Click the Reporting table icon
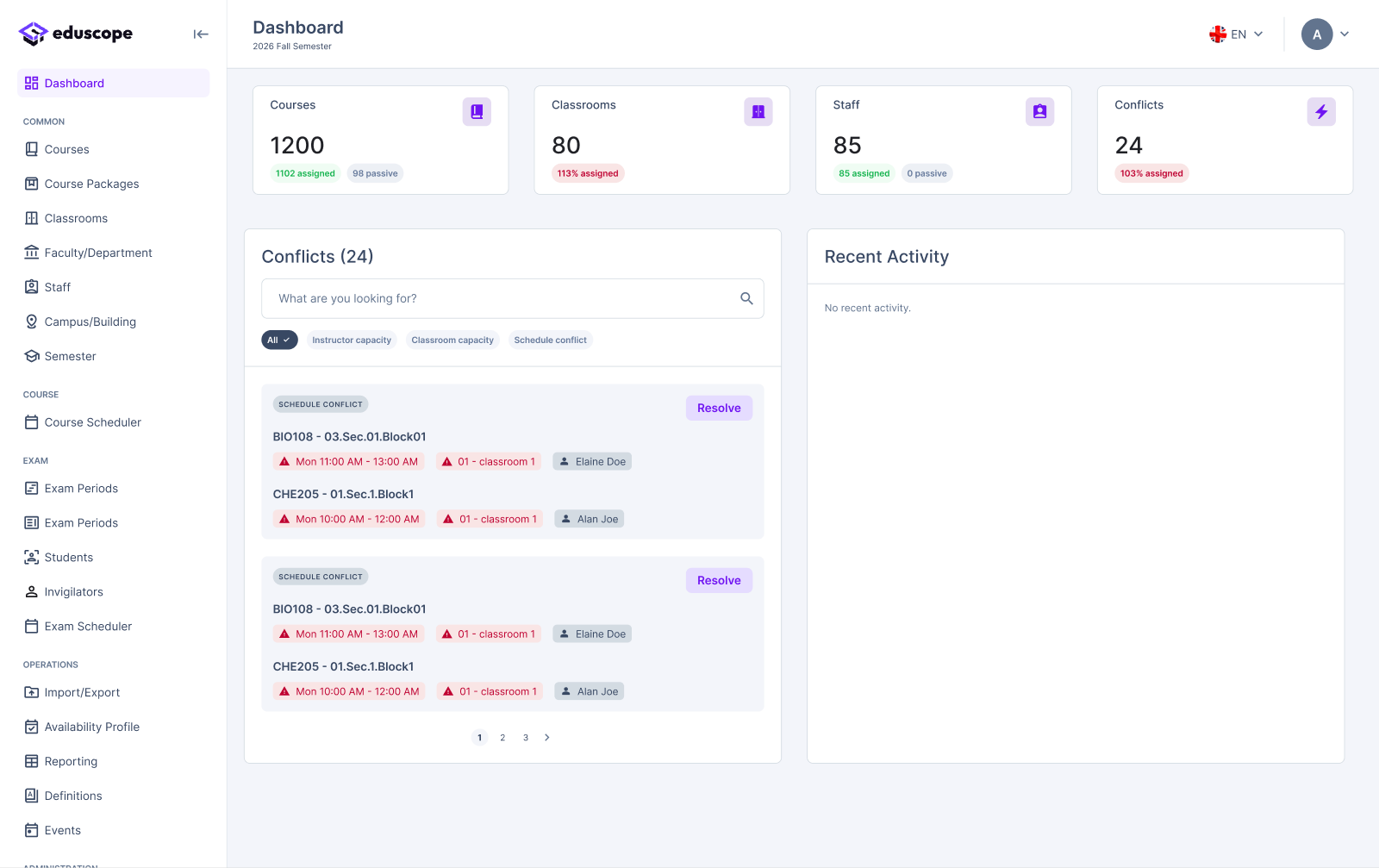The image size is (1379, 868). [32, 761]
